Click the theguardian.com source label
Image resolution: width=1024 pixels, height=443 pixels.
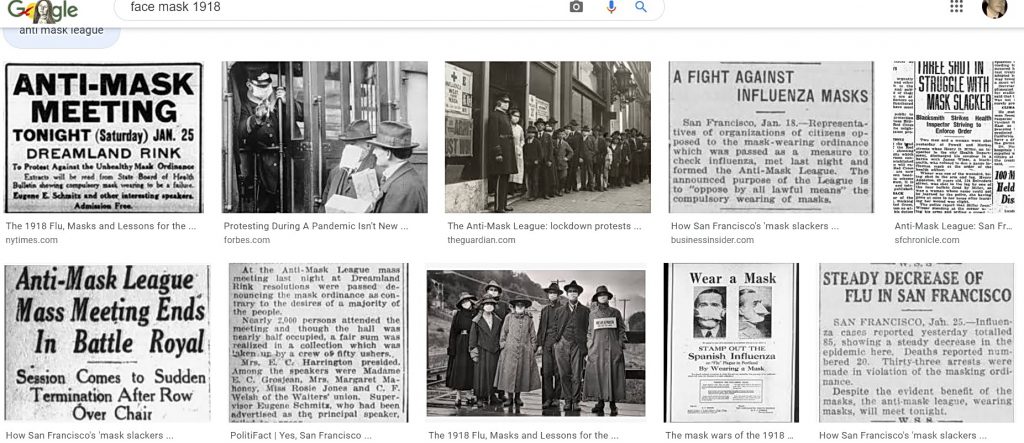pos(481,240)
